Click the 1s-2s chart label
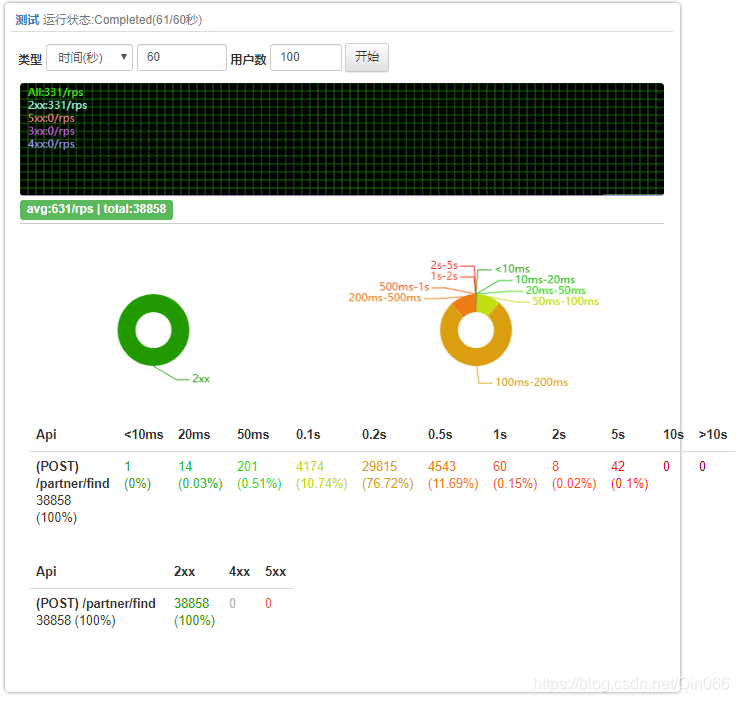739x702 pixels. [x=444, y=276]
